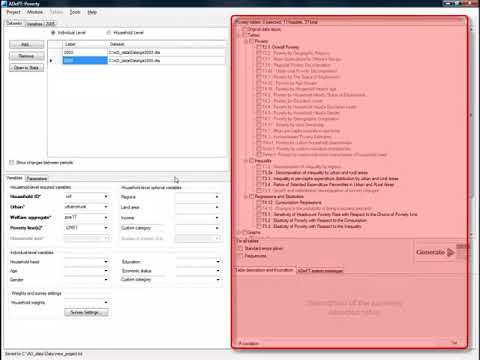Viewport: 480px width, 360px height.
Task: Click the table tree vertical scrollbar
Action: 470,132
